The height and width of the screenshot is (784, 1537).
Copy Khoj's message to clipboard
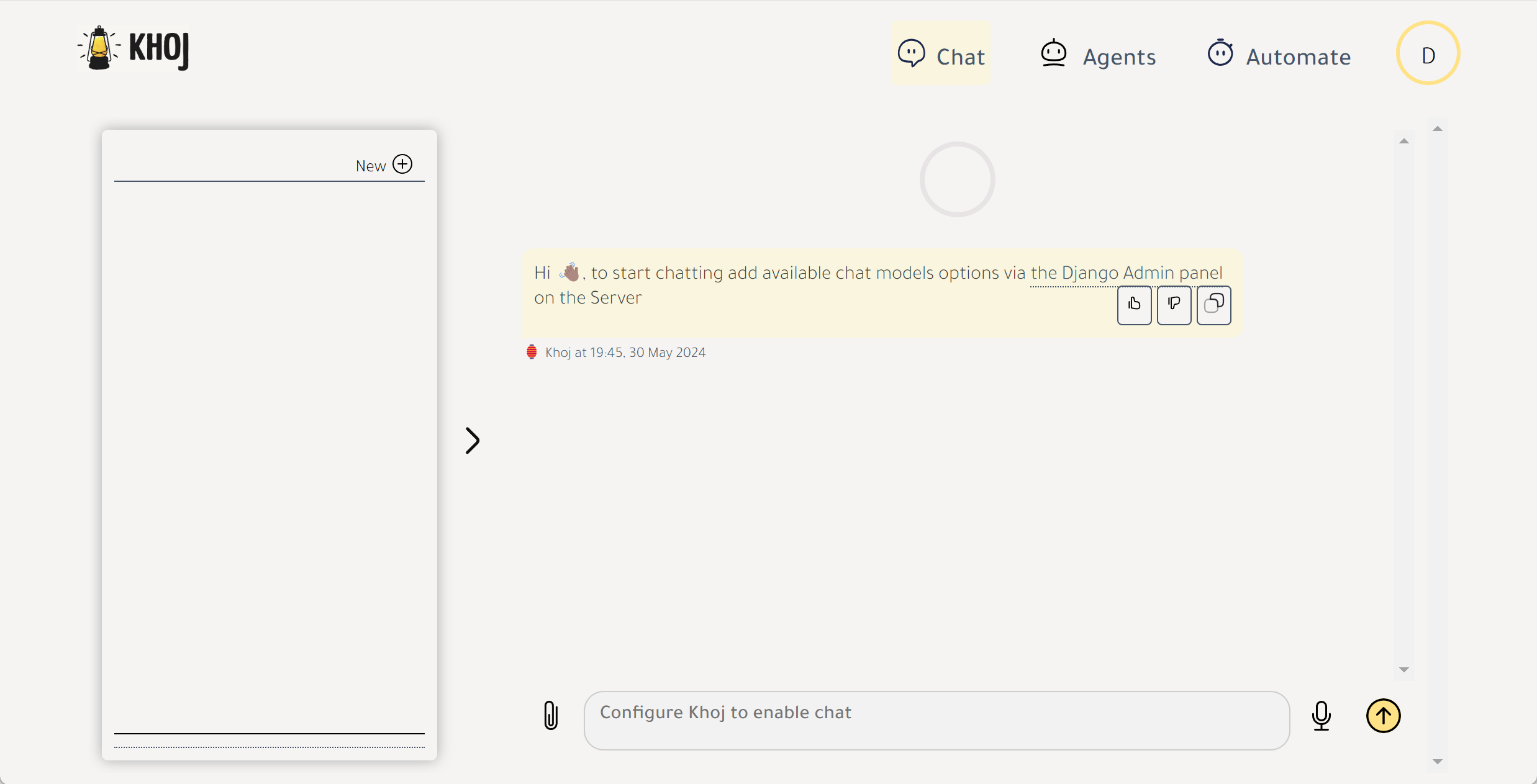[1213, 305]
